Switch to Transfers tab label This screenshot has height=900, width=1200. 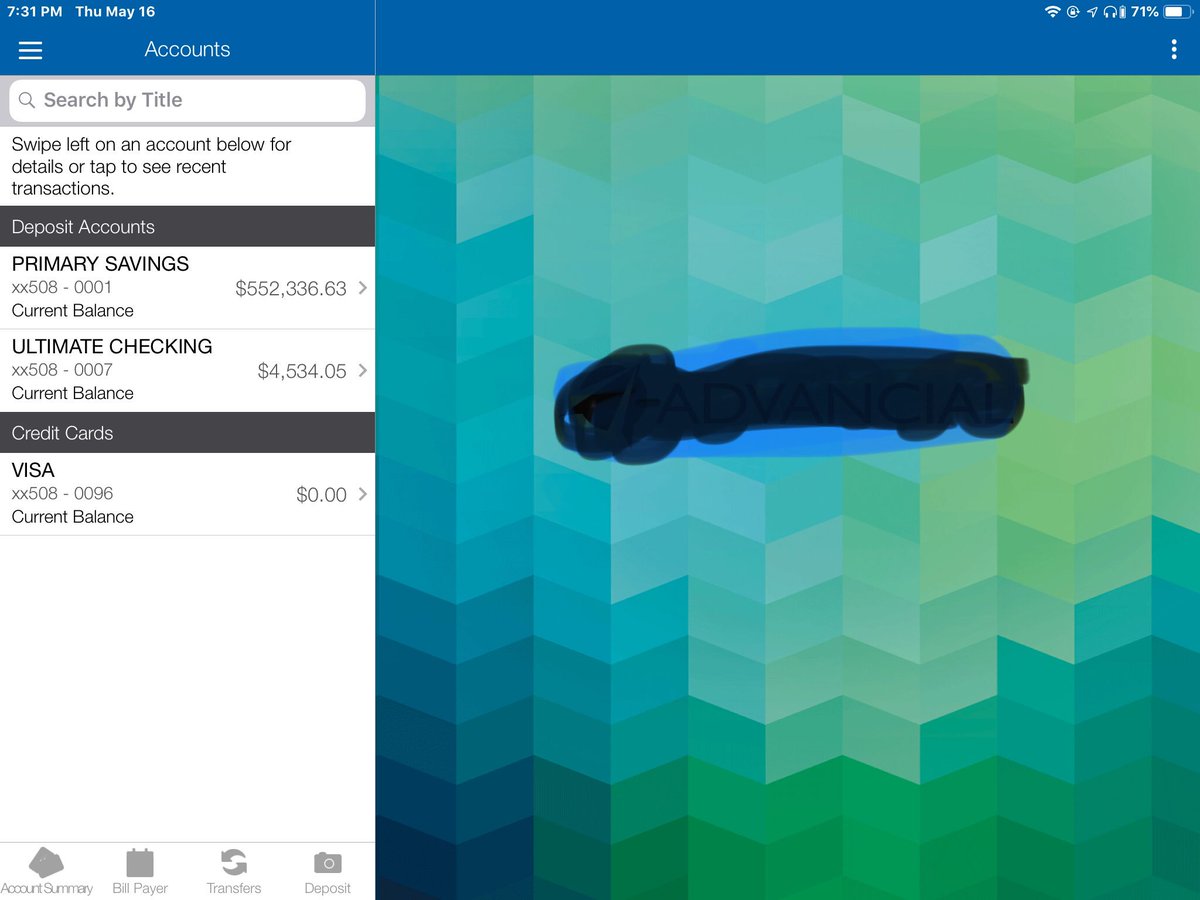click(234, 888)
